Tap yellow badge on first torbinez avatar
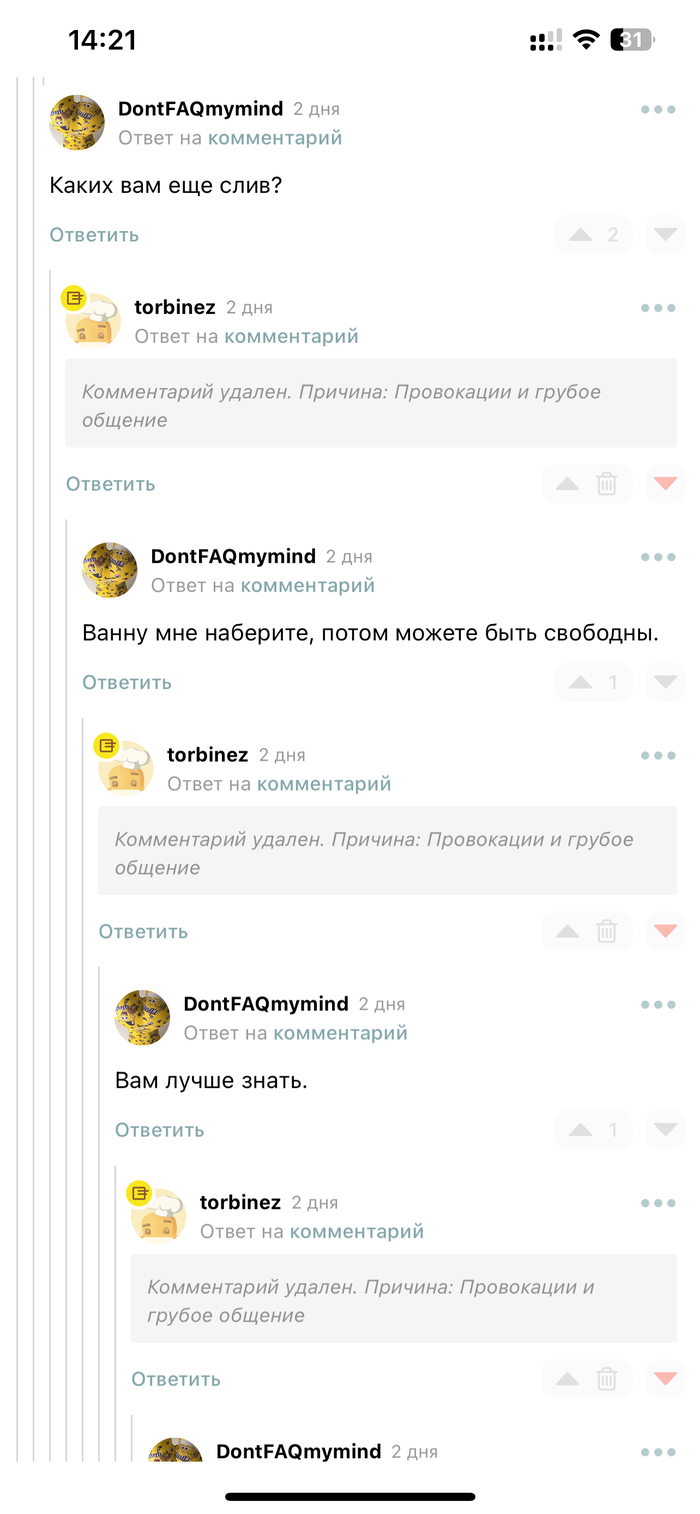The height and width of the screenshot is (1514, 700). (x=74, y=297)
